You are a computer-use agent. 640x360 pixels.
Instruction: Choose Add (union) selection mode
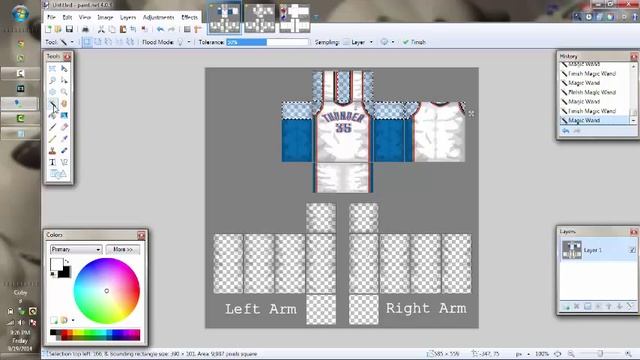tap(98, 42)
